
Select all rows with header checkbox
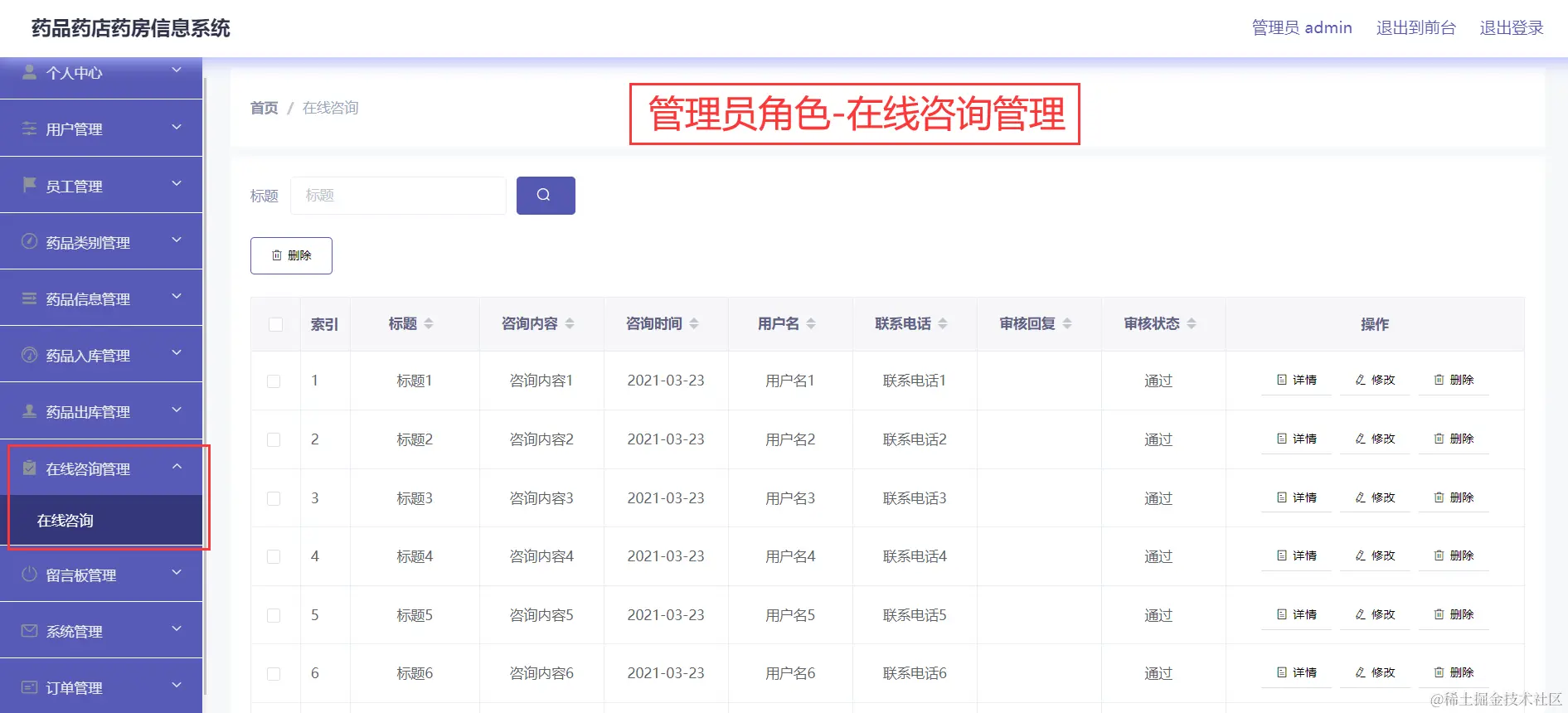point(276,324)
